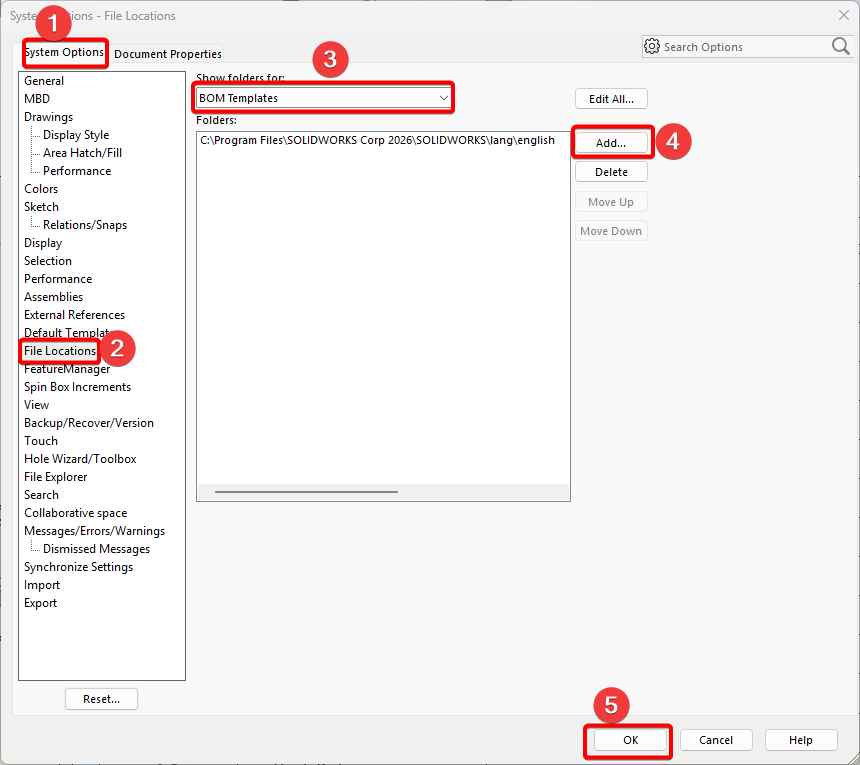Viewport: 860px width, 765px height.
Task: Open the Assemblies options category
Action: click(x=53, y=297)
